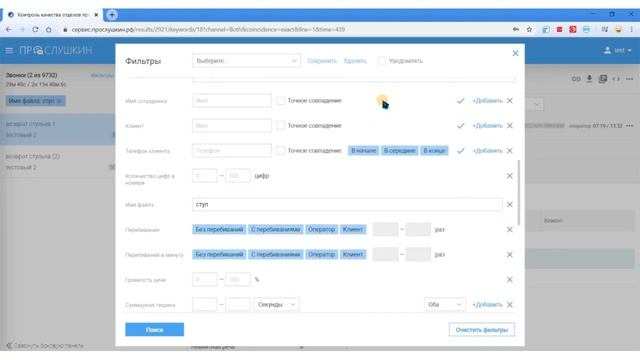
Task: Remove the Клиент filter row
Action: [x=510, y=126]
